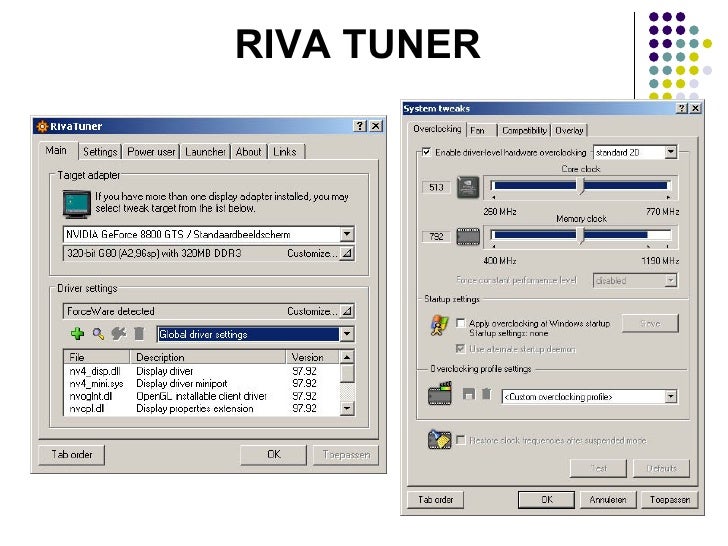The height and width of the screenshot is (546, 728).
Task: Click the driver file list scroll up arrow
Action: [x=347, y=357]
